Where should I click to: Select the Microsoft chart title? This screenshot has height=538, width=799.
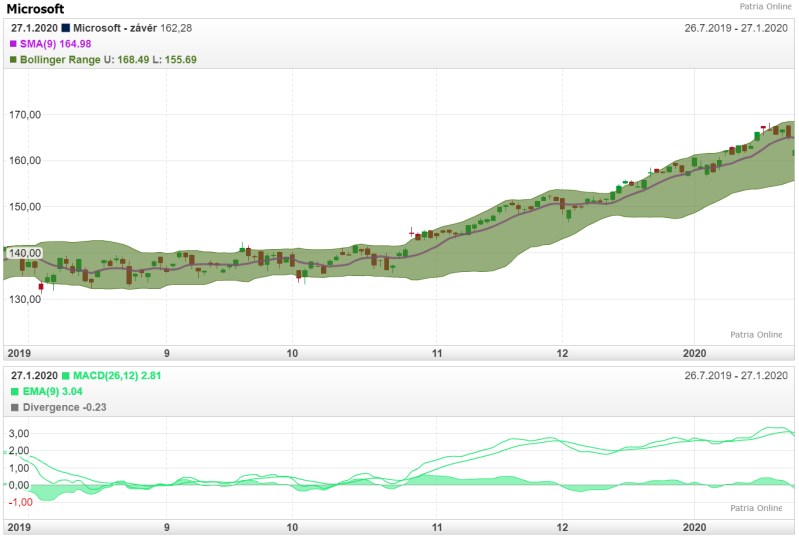pos(35,9)
